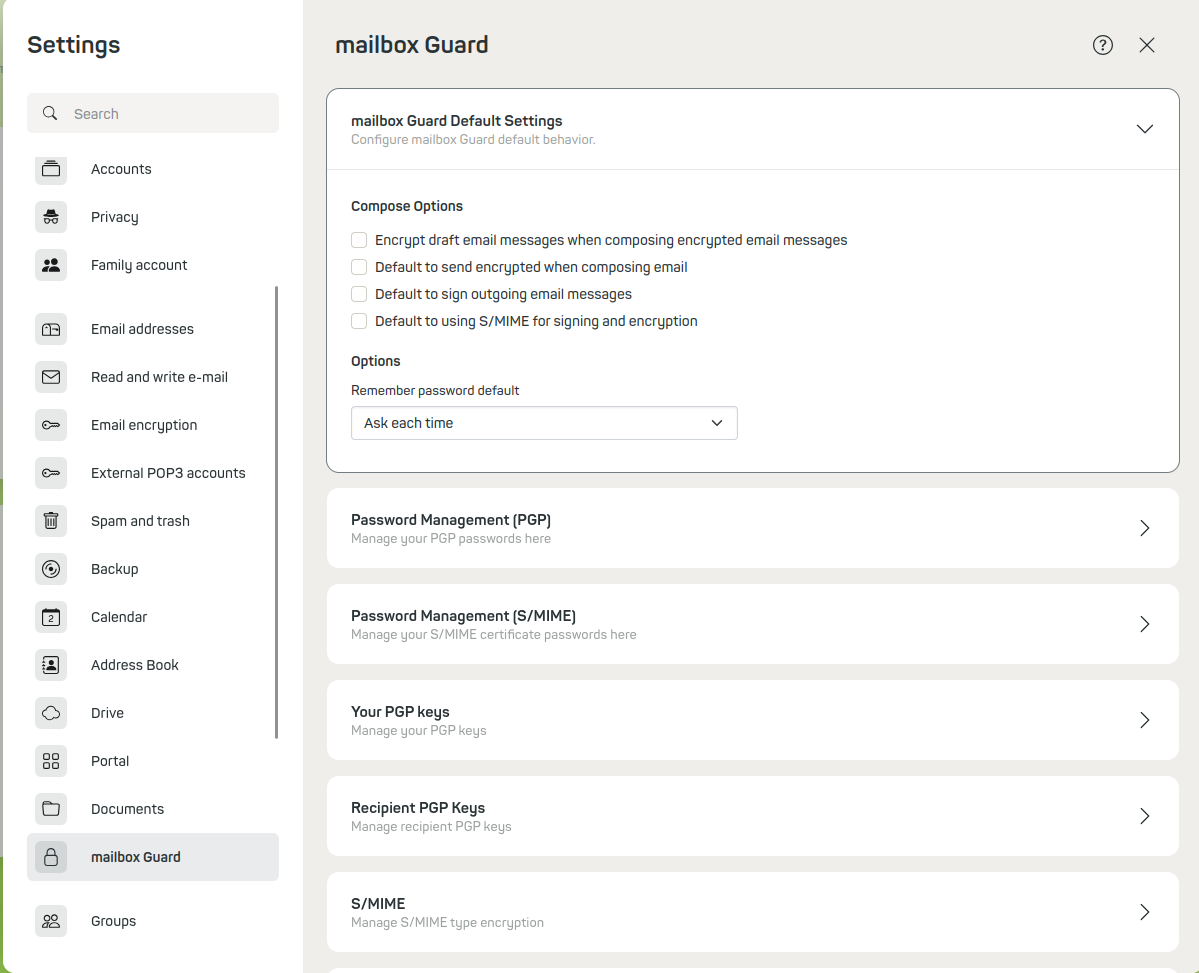Open the Remember password default dropdown
Image resolution: width=1199 pixels, height=973 pixels.
pos(544,423)
